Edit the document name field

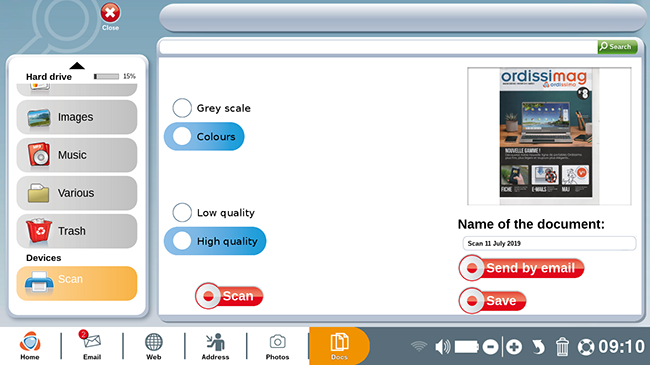point(549,243)
